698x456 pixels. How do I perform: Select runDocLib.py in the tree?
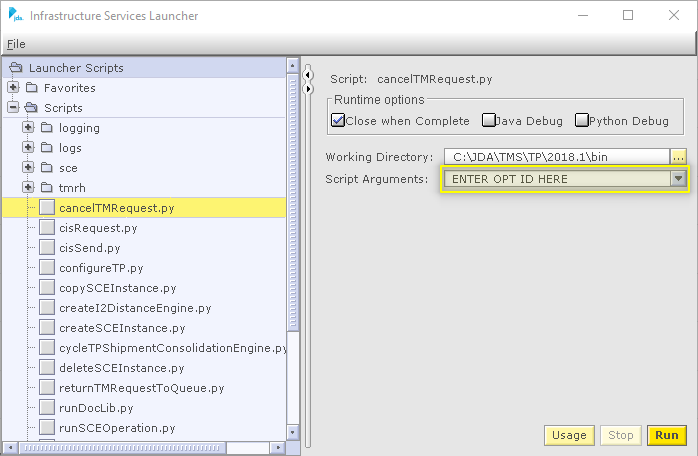coord(96,408)
